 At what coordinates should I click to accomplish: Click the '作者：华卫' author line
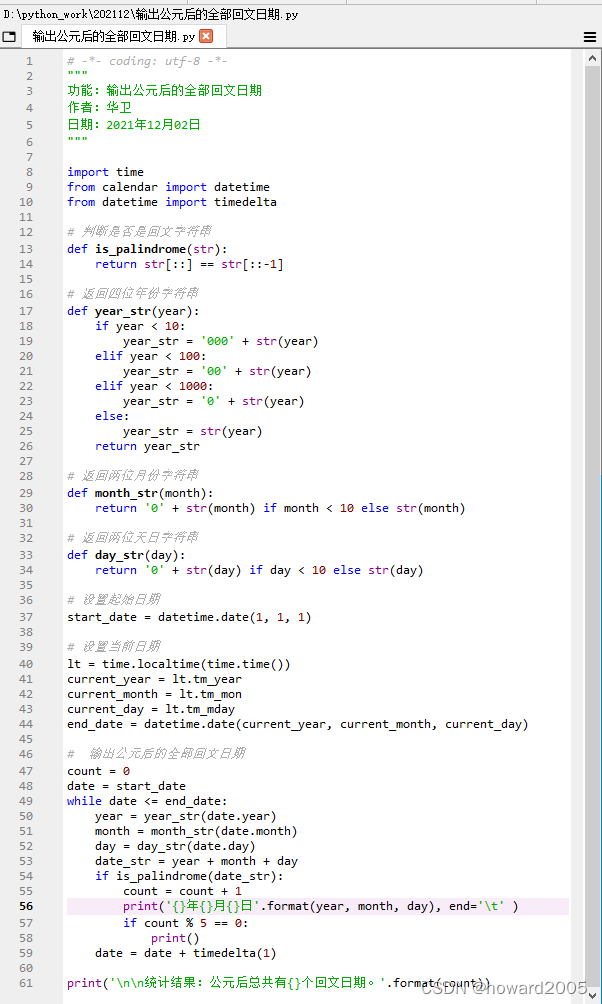pos(99,108)
